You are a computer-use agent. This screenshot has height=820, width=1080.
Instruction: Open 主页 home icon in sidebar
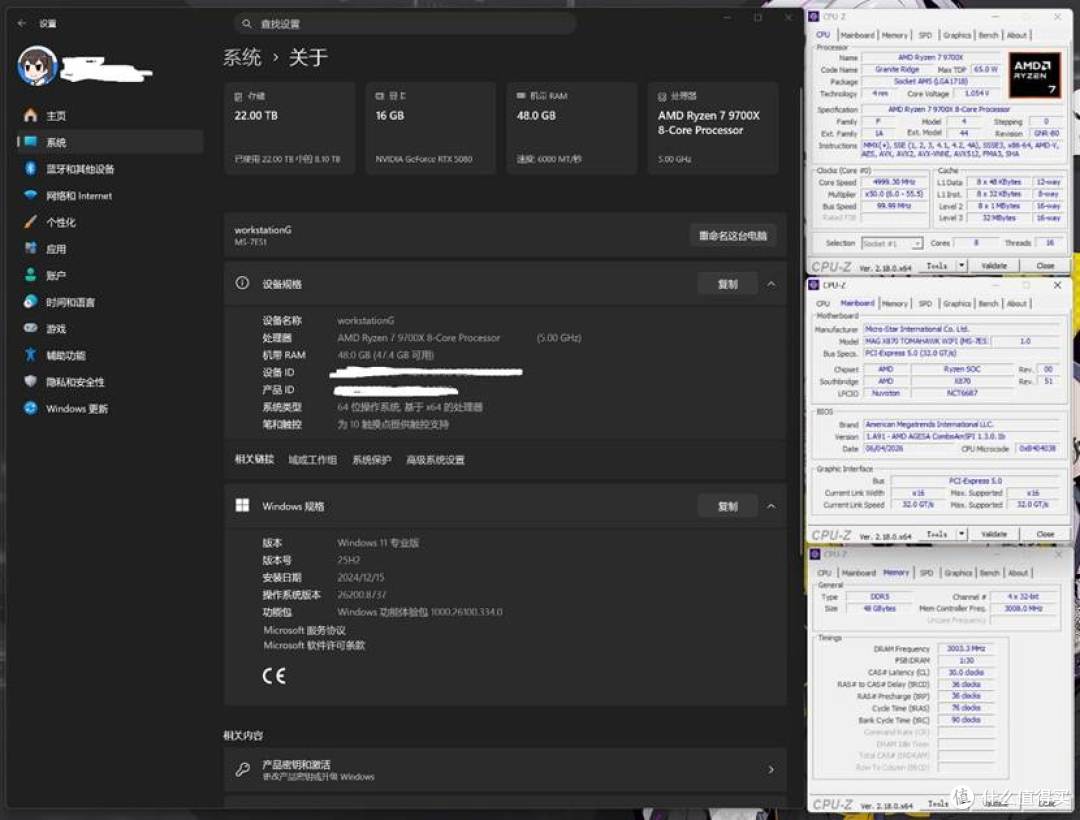point(30,116)
